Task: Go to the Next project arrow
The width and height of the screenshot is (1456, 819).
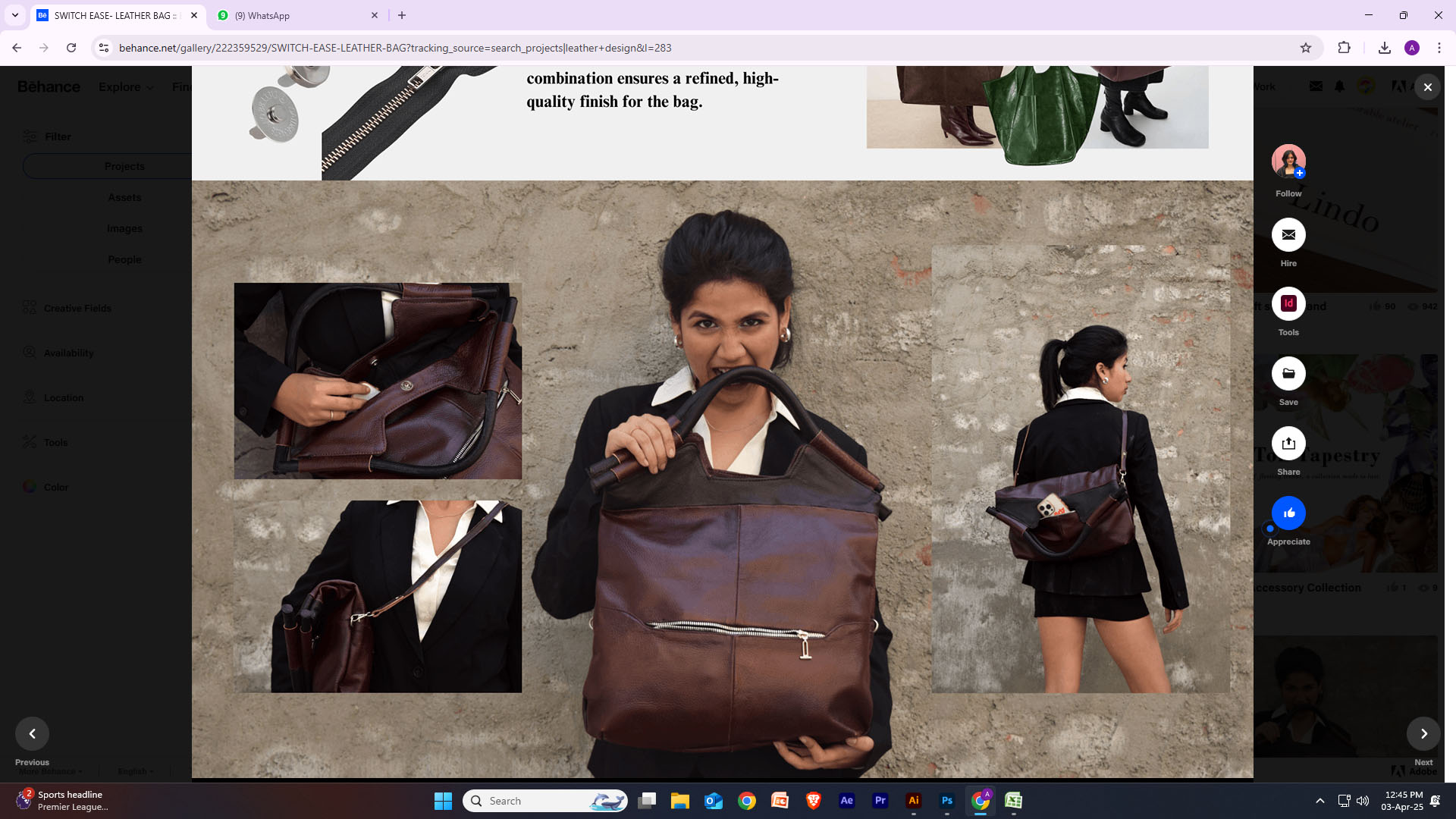Action: [1423, 733]
